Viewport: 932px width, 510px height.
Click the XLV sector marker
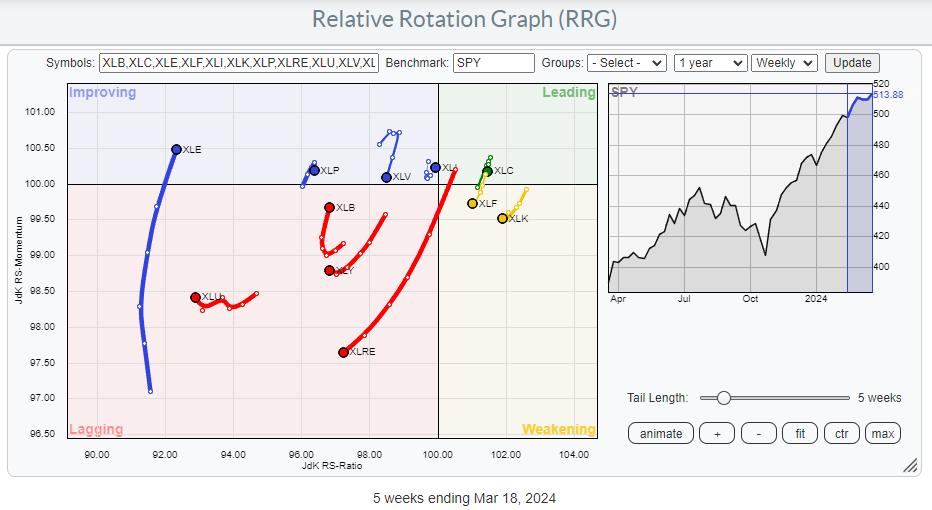[x=387, y=177]
